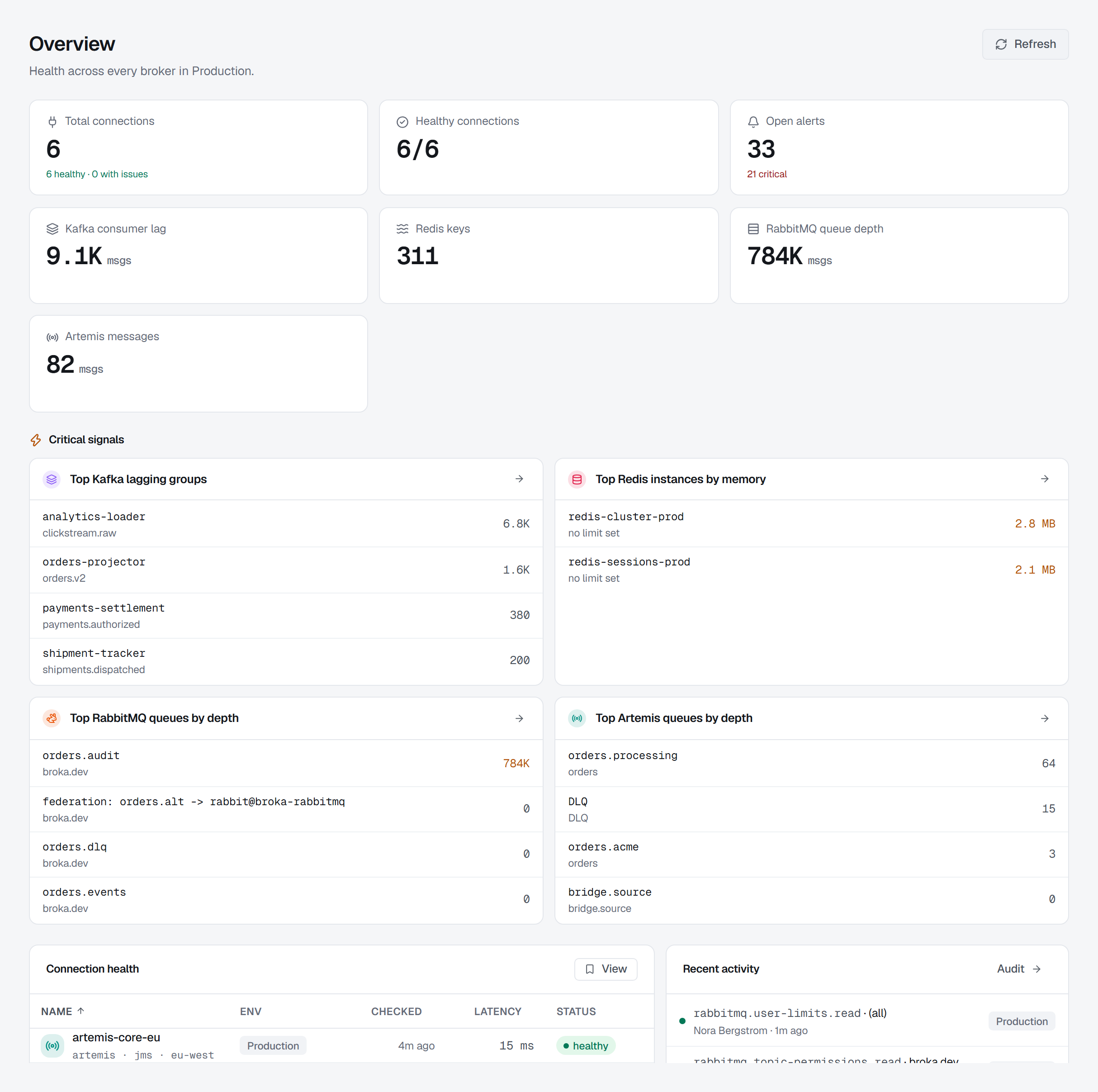Open Top Kafka lagging groups via arrow
Viewport: 1098px width, 1092px height.
[x=519, y=479]
